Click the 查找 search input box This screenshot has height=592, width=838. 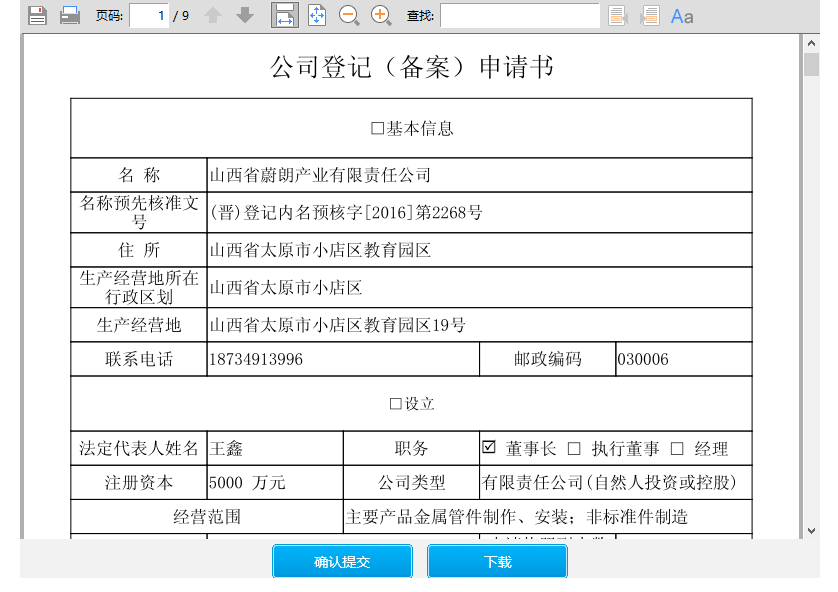pos(520,15)
